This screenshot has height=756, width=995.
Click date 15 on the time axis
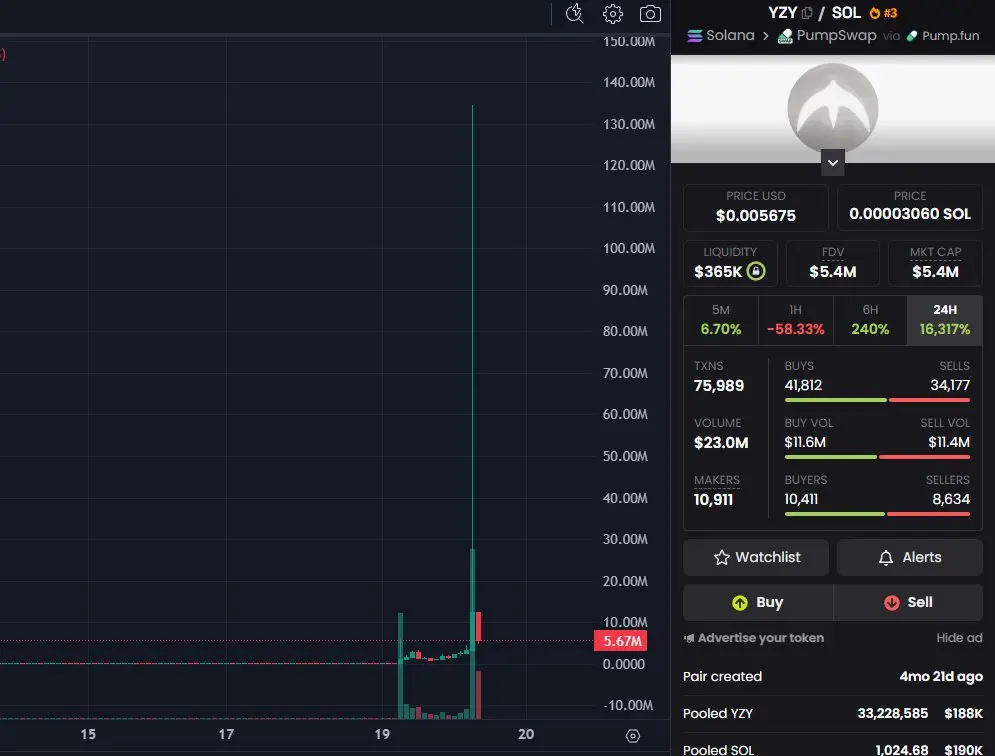(x=88, y=734)
